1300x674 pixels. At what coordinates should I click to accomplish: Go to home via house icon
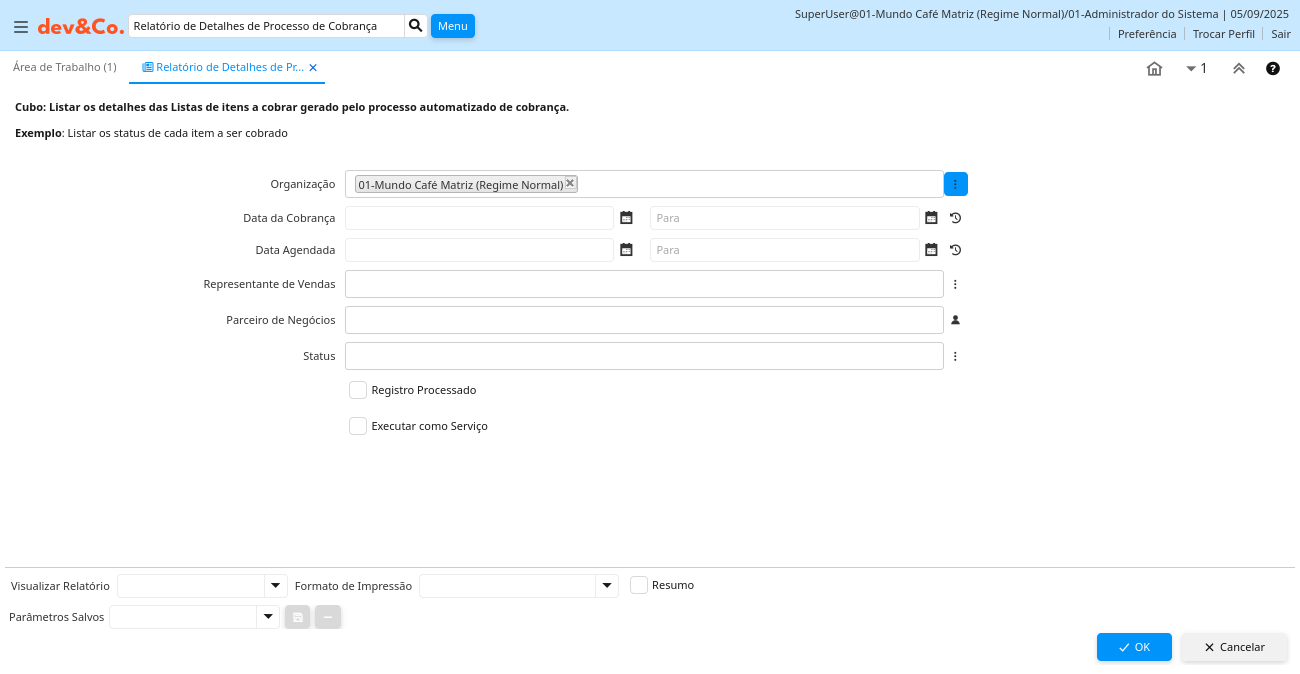1154,69
